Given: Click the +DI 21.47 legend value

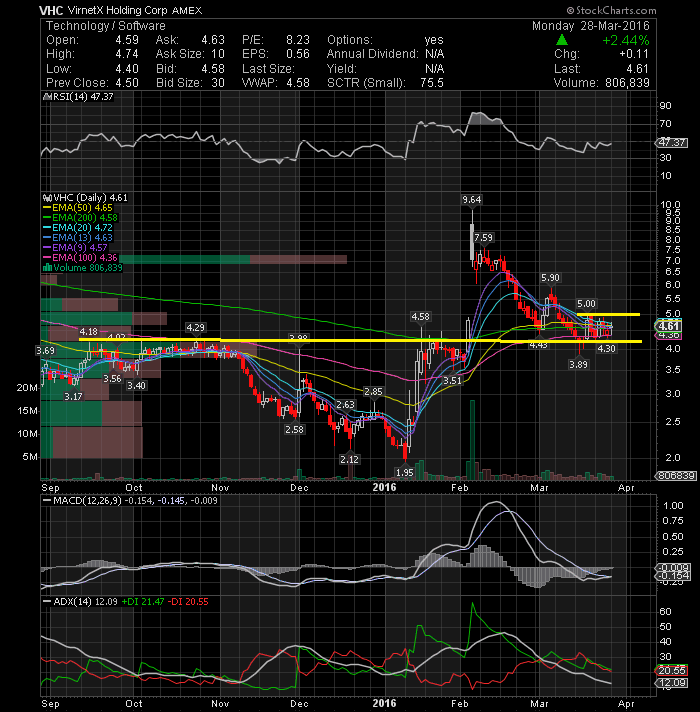Looking at the screenshot, I should point(143,602).
